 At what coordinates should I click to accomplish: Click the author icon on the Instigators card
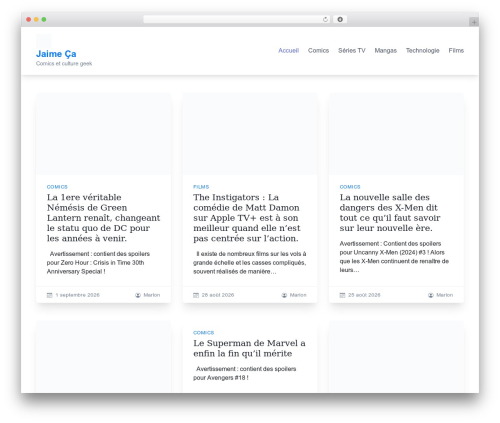(284, 295)
